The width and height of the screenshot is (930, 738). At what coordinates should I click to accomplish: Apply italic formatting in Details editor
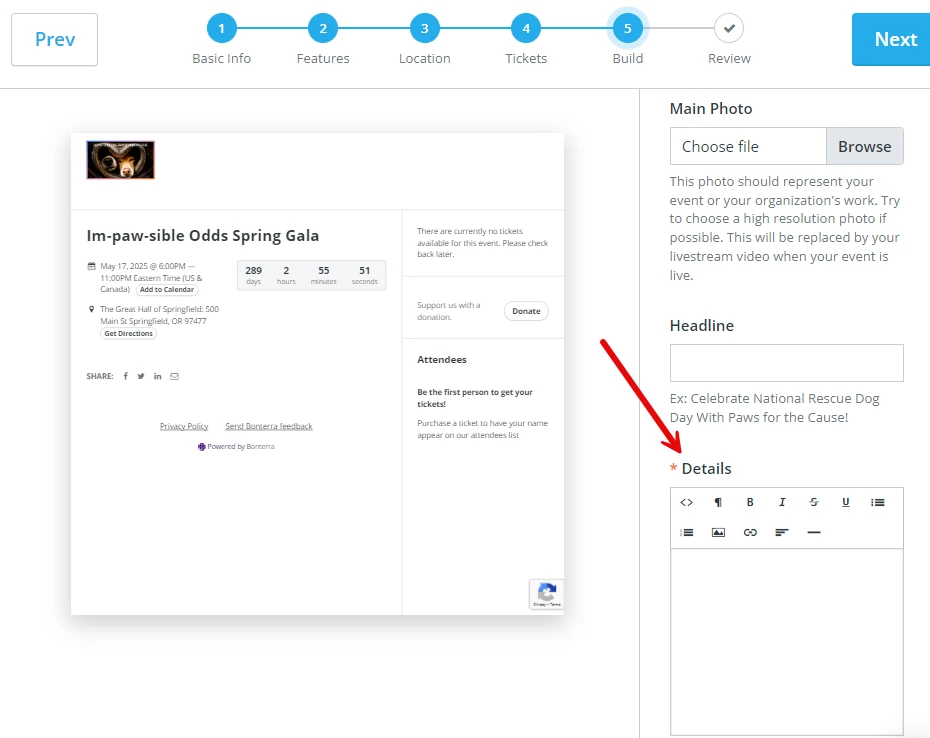click(782, 502)
